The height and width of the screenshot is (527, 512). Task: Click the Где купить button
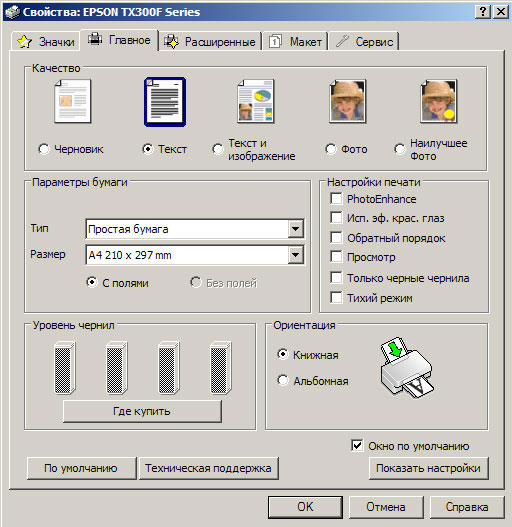(x=142, y=411)
